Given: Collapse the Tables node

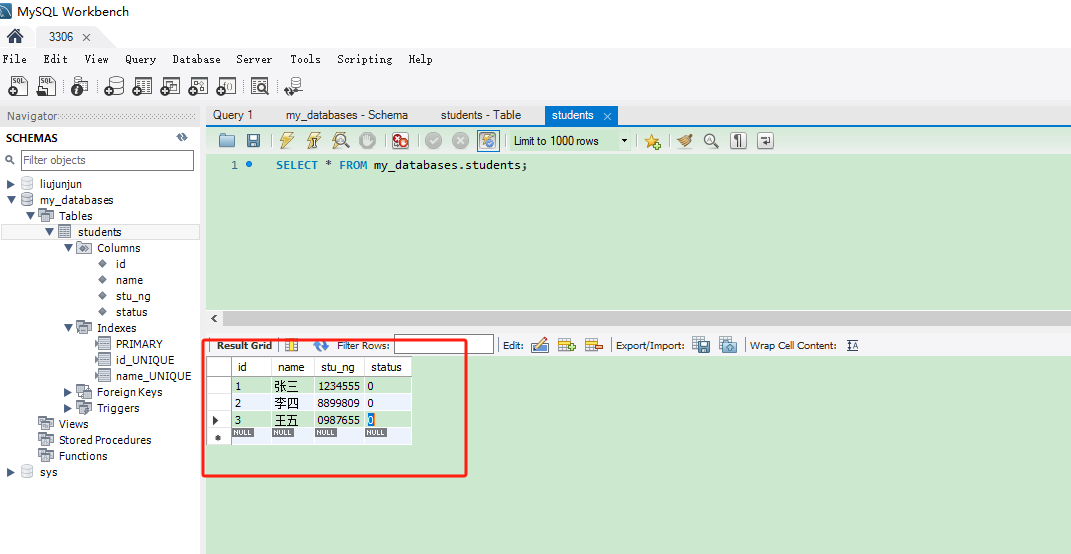Looking at the screenshot, I should tap(30, 216).
